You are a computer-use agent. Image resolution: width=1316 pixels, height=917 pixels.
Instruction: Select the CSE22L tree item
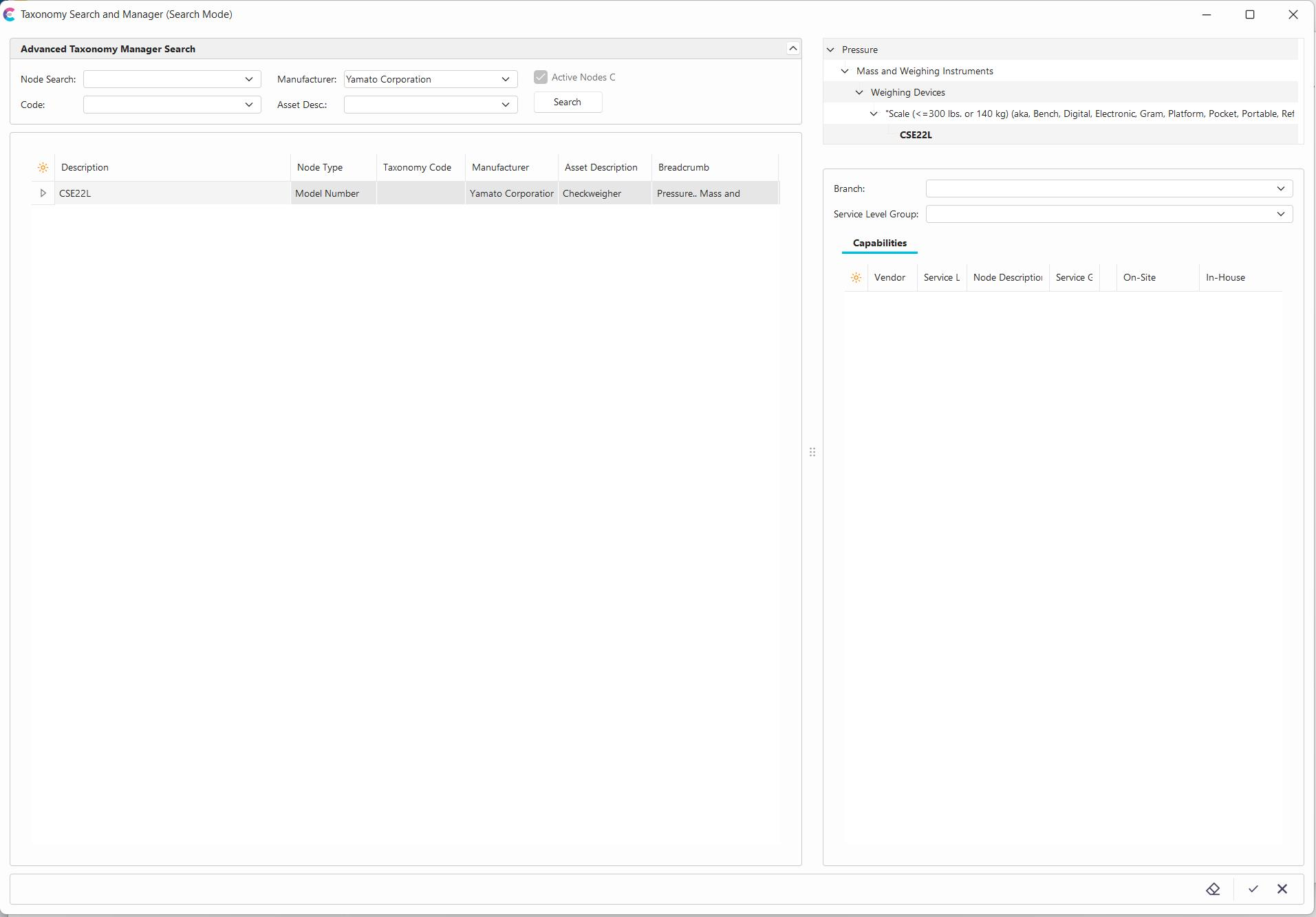pos(916,135)
